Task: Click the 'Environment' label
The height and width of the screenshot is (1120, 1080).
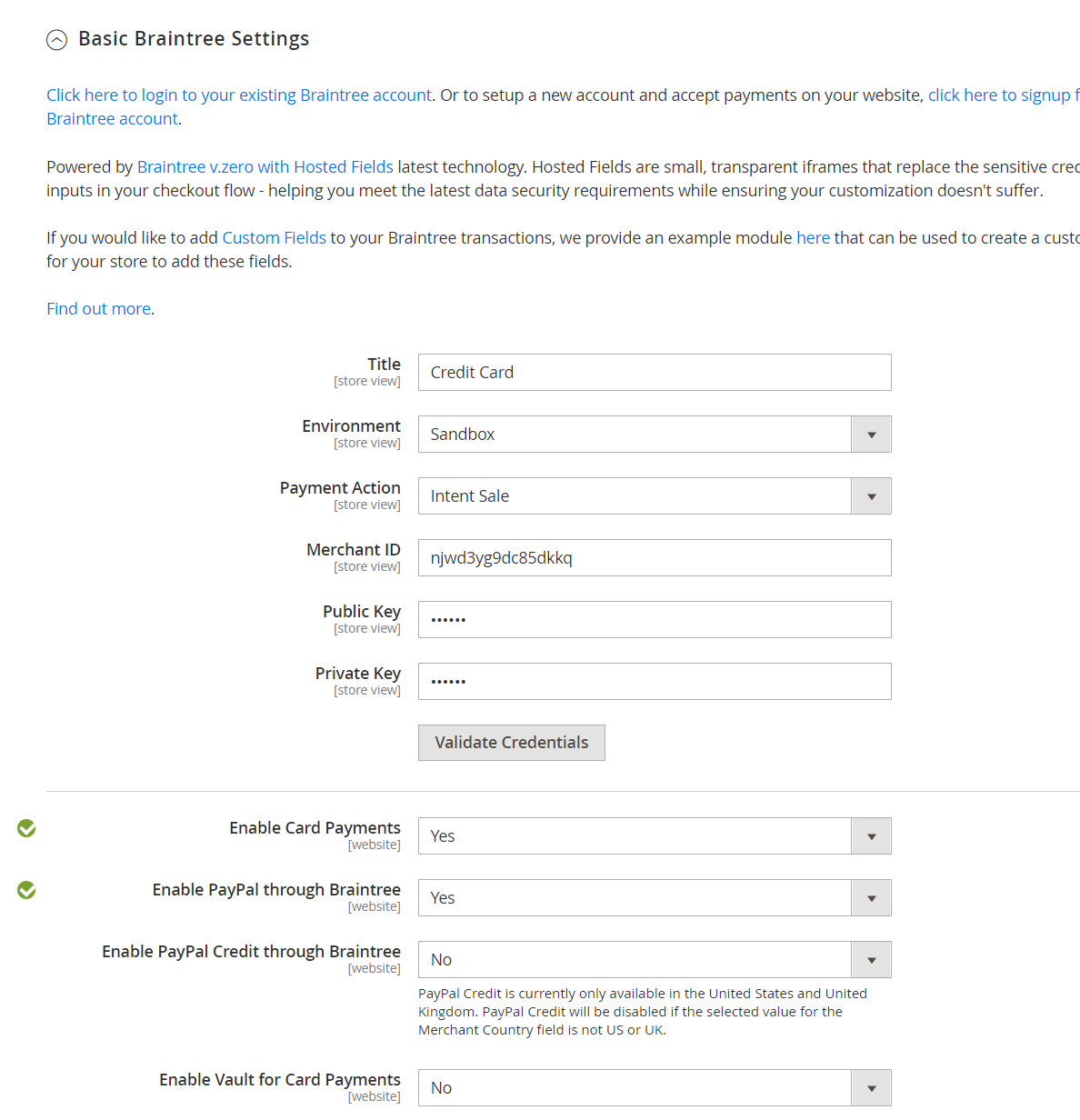Action: tap(351, 426)
